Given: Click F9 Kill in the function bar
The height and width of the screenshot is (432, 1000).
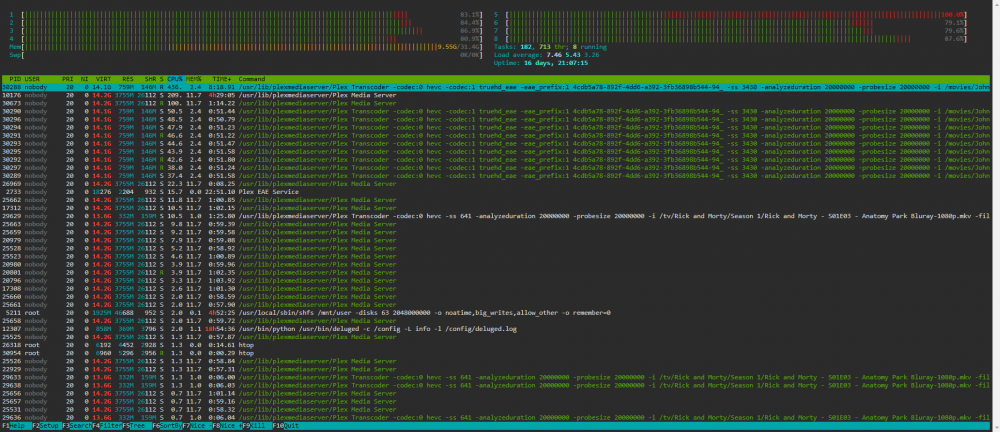Looking at the screenshot, I should pyautogui.click(x=256, y=426).
